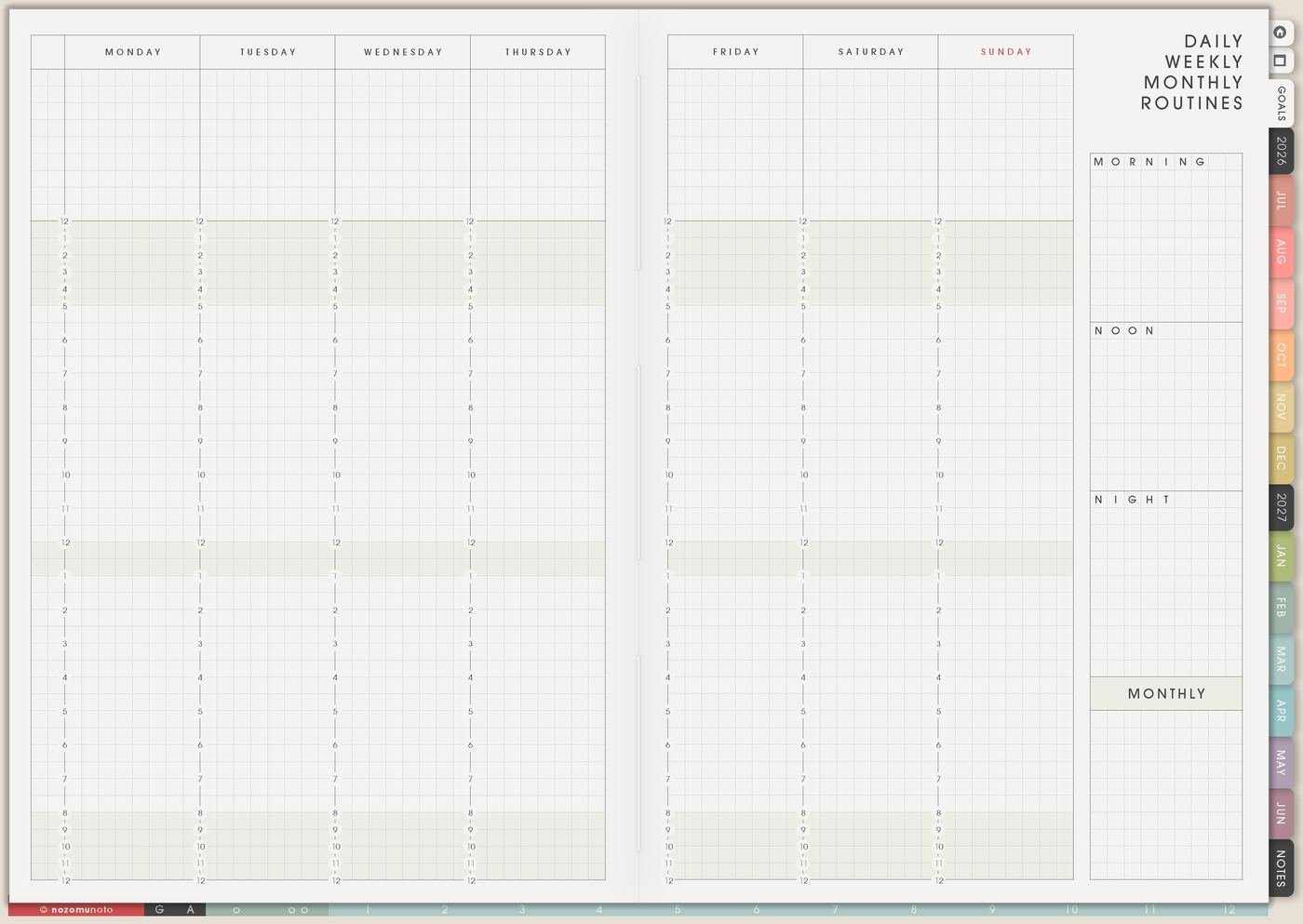Open bottom tab number 2

pos(445,909)
